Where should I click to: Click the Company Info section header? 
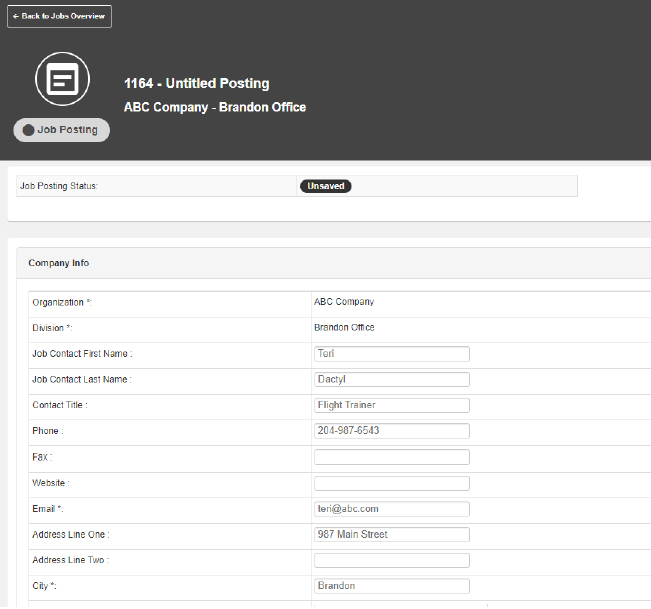59,263
